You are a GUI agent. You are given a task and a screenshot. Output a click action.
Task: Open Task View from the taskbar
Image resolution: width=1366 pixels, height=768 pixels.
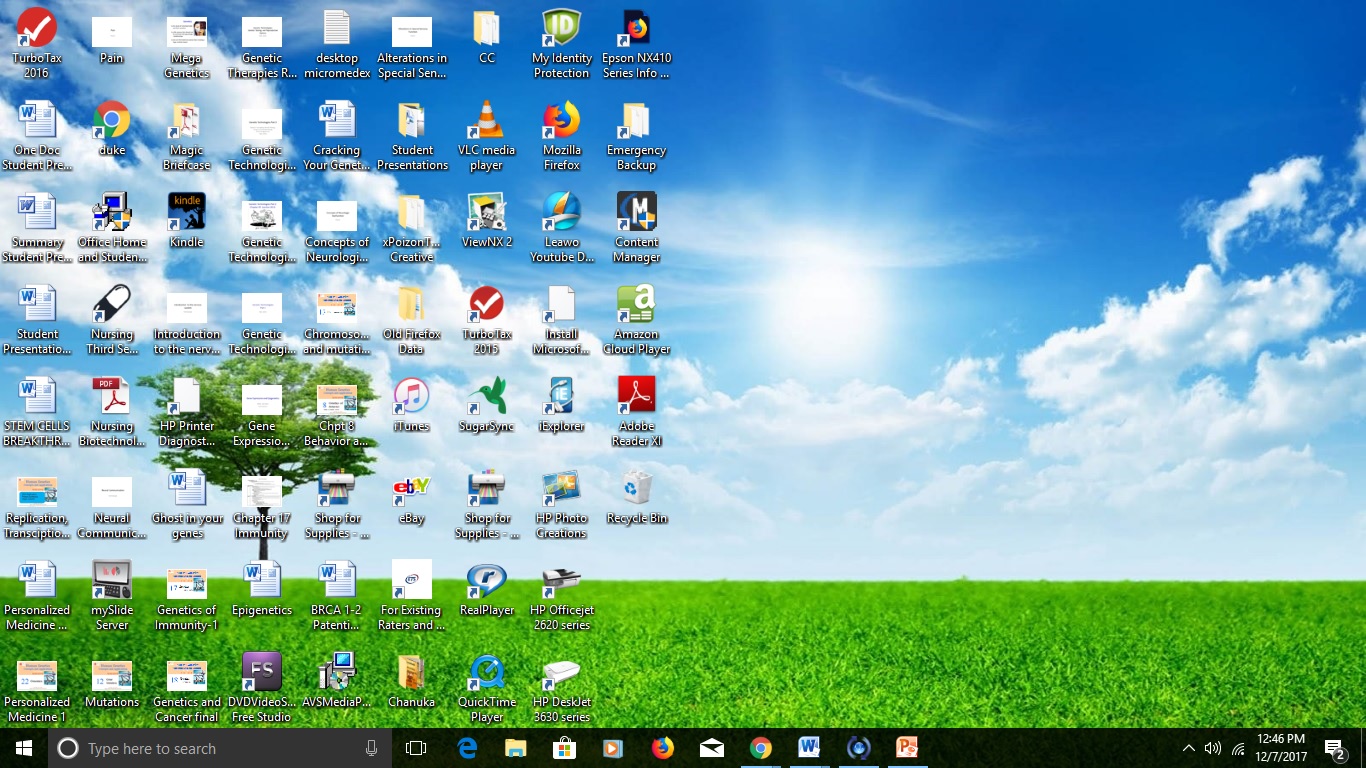(x=416, y=748)
